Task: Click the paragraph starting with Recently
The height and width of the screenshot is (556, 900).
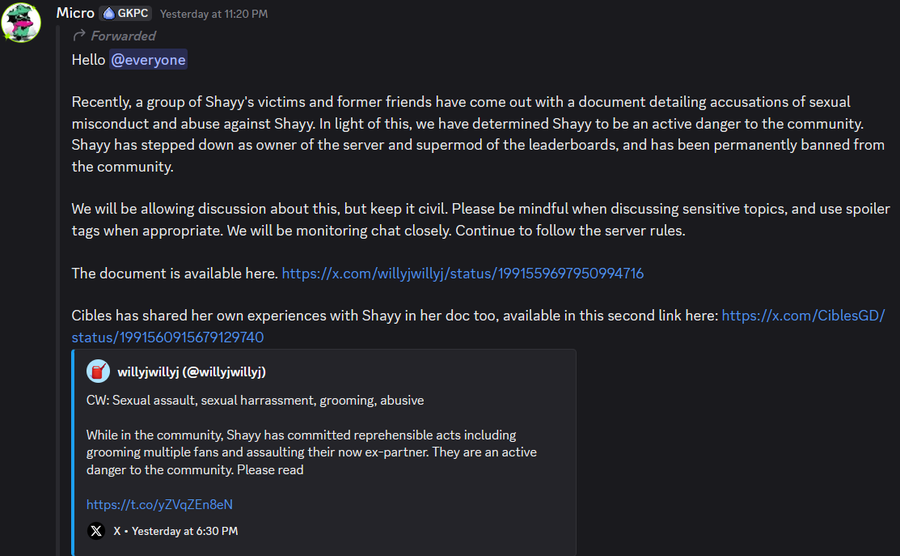Action: click(462, 135)
